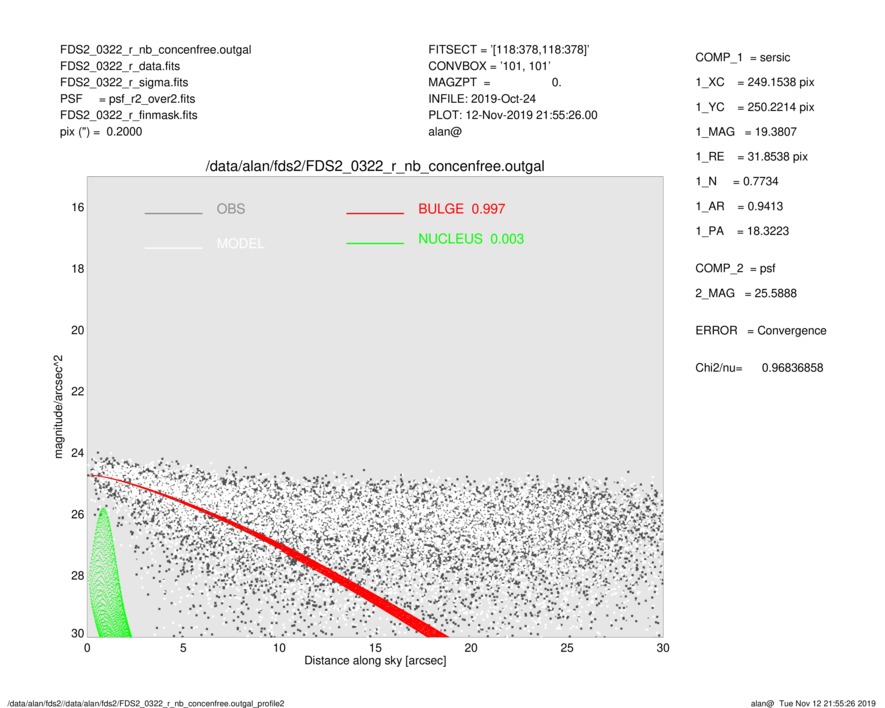The width and height of the screenshot is (885, 708).
Task: Click the gray OBS legend line
Action: (x=173, y=213)
